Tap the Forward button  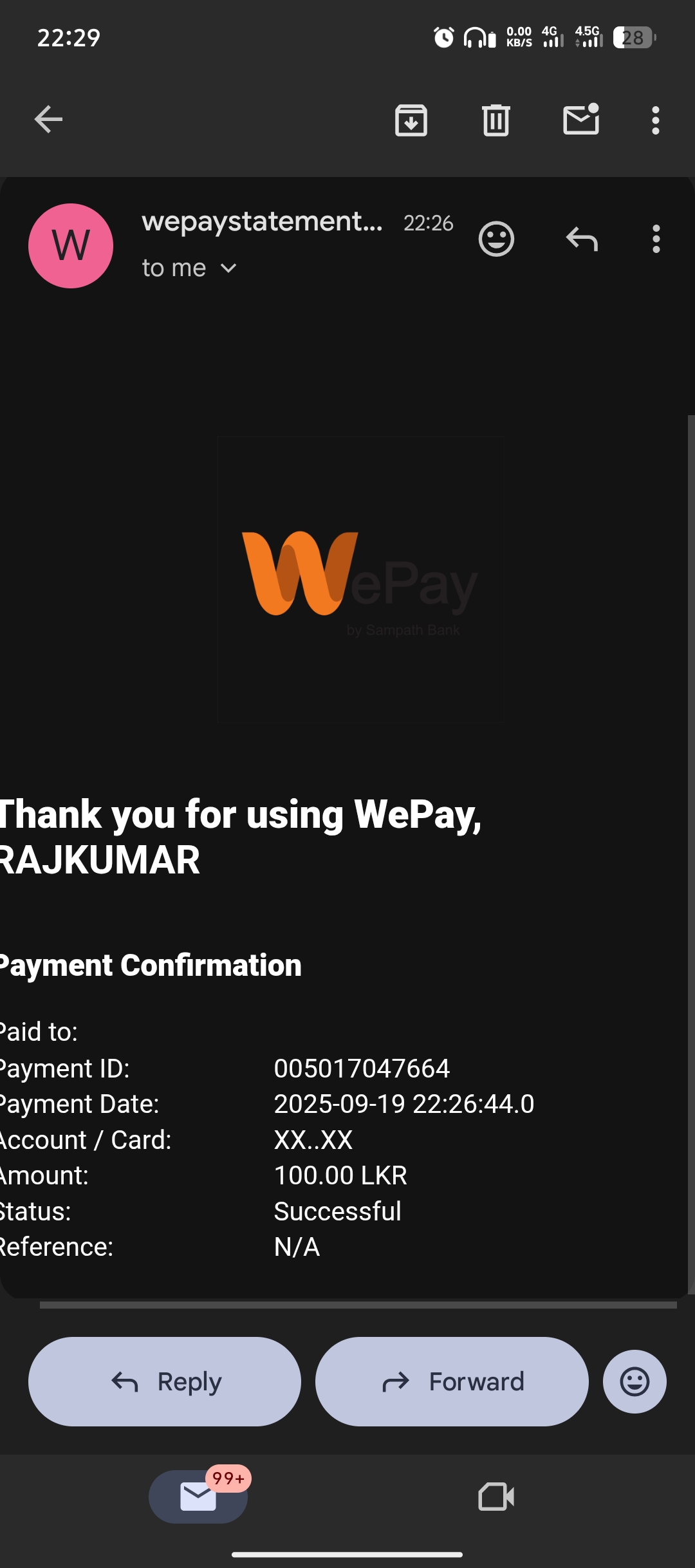coord(452,1381)
